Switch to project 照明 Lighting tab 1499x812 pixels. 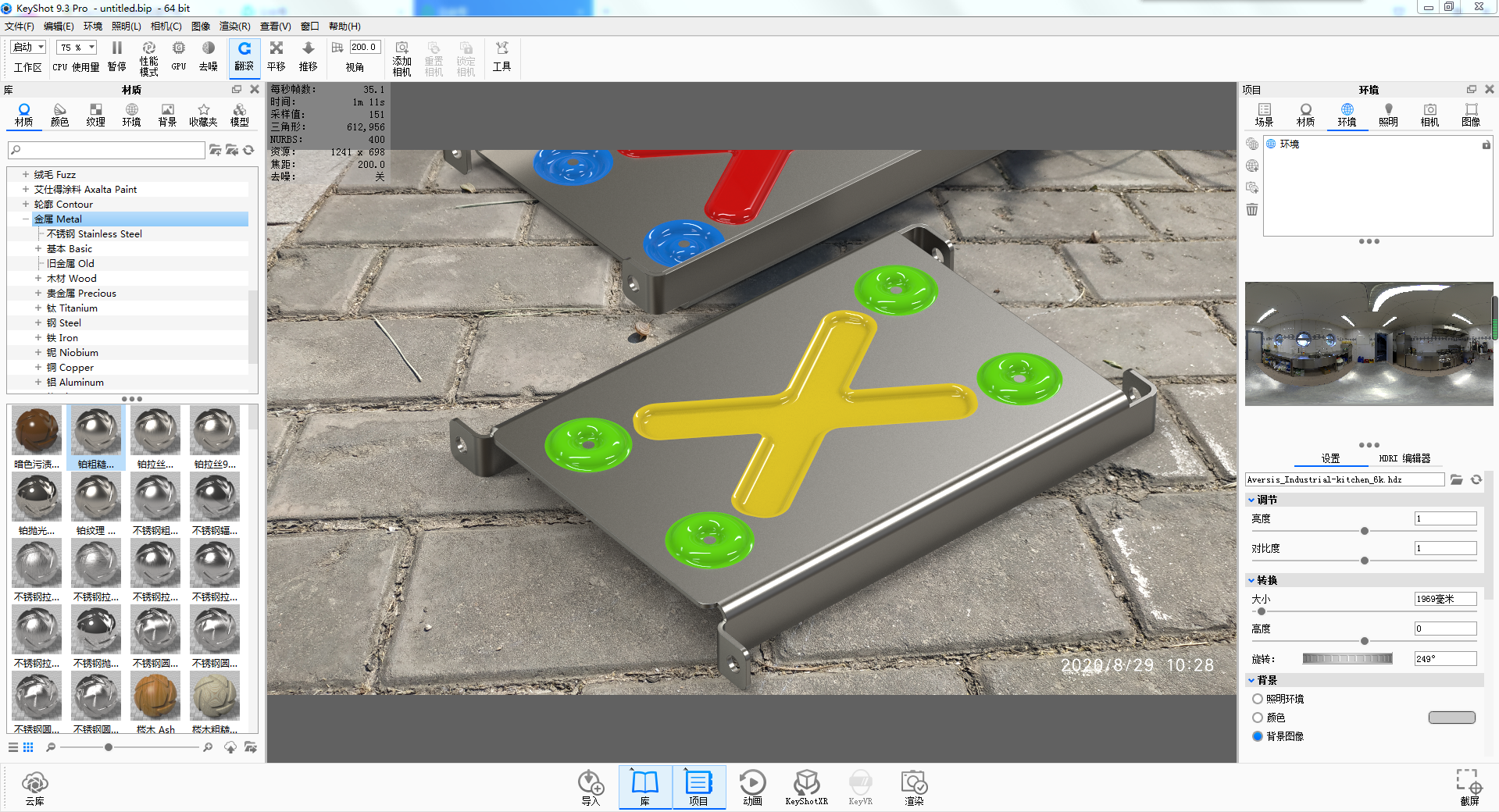[x=1388, y=115]
